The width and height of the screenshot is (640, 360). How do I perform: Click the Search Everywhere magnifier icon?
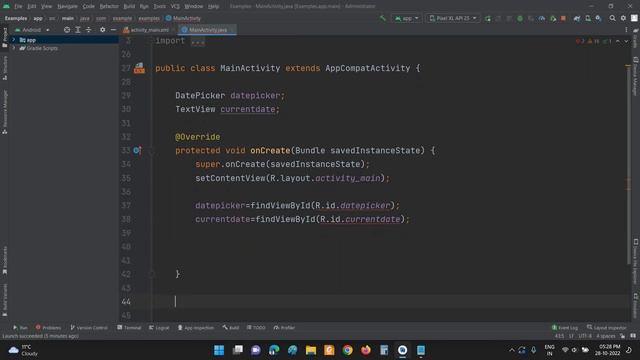(612, 18)
